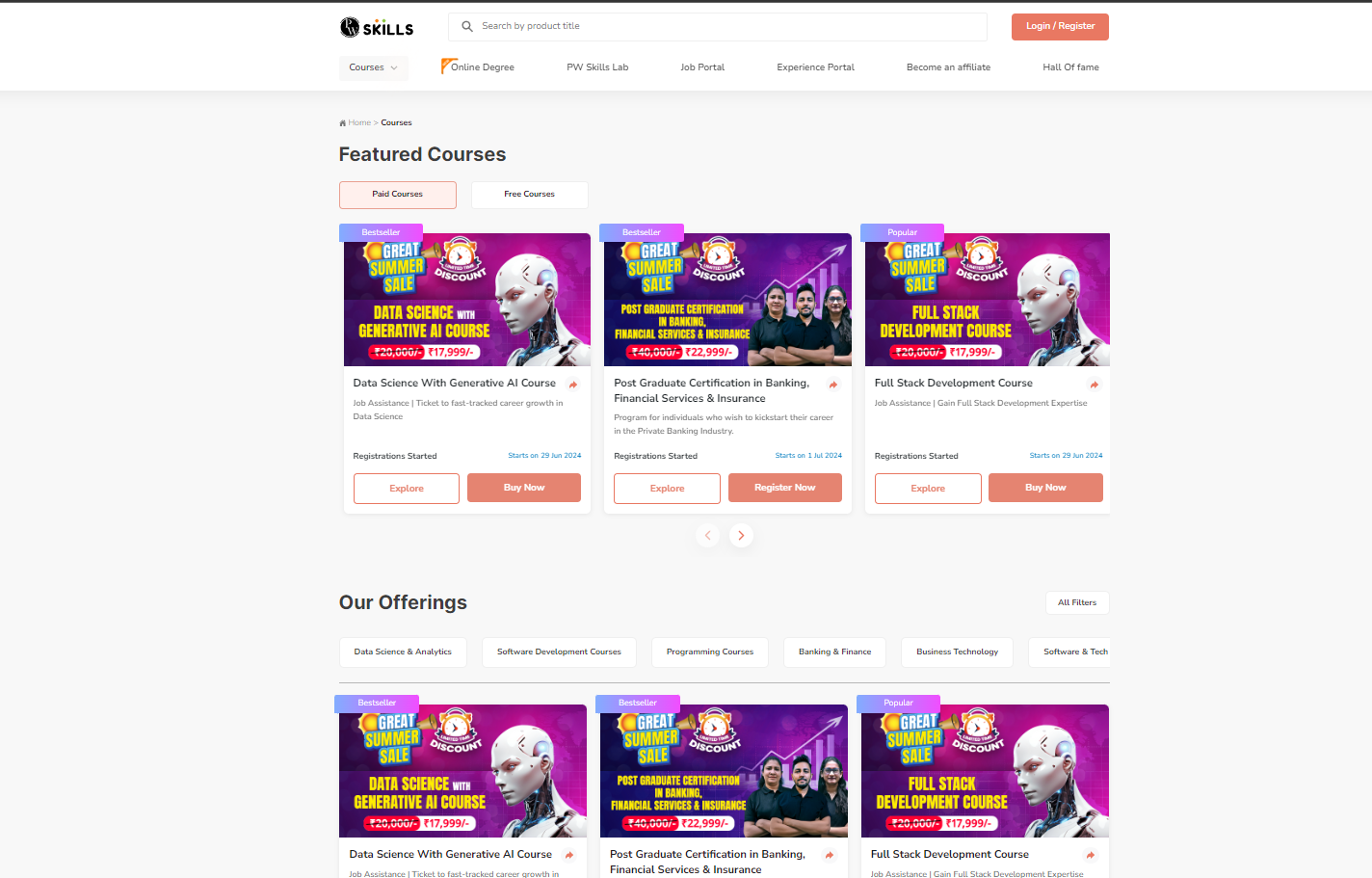Click the Home breadcrumb icon
Viewport: 1372px width, 878px height.
[x=342, y=123]
